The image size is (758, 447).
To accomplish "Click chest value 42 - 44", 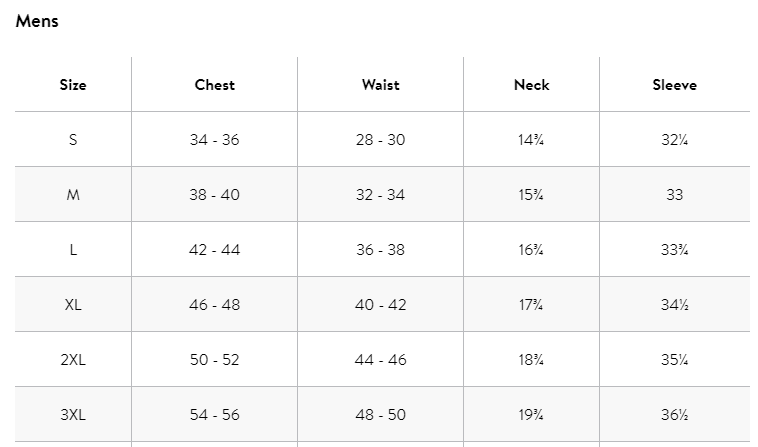I will tap(215, 250).
